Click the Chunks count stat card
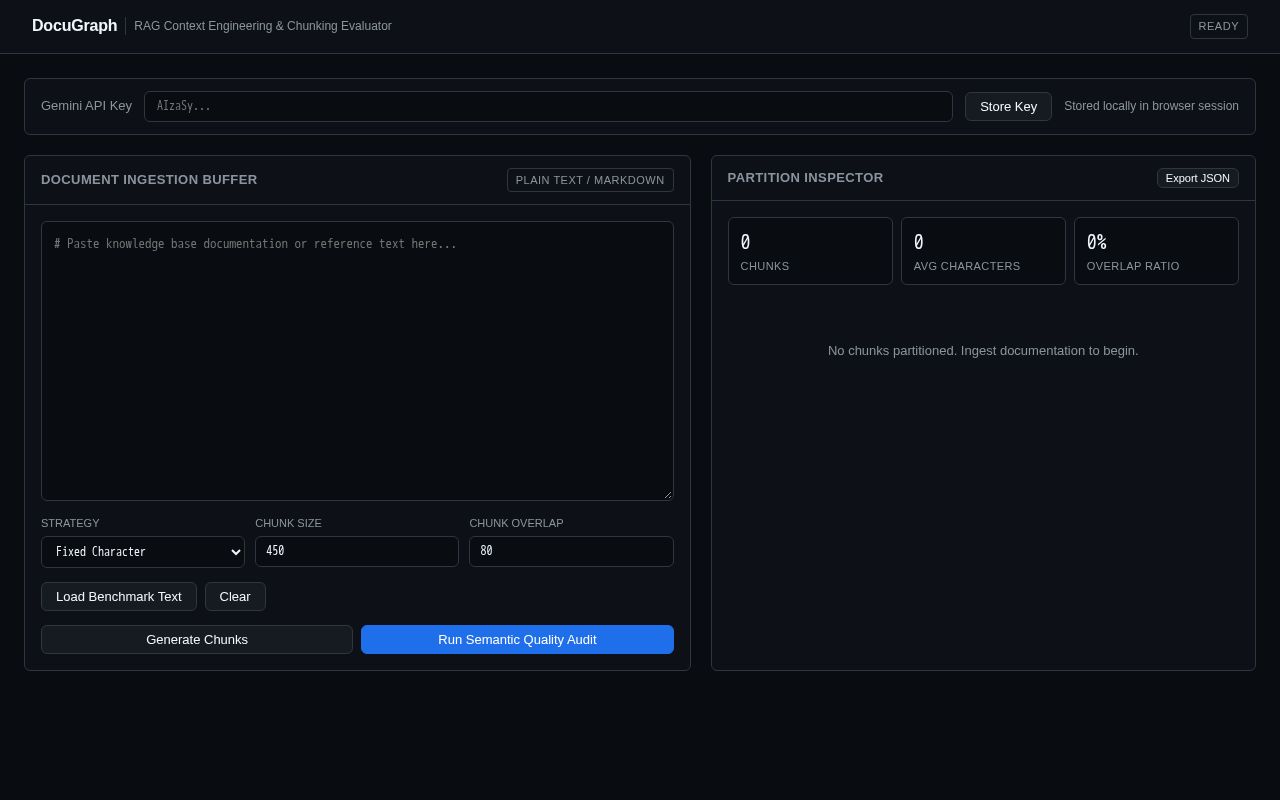This screenshot has height=800, width=1280. coord(810,251)
